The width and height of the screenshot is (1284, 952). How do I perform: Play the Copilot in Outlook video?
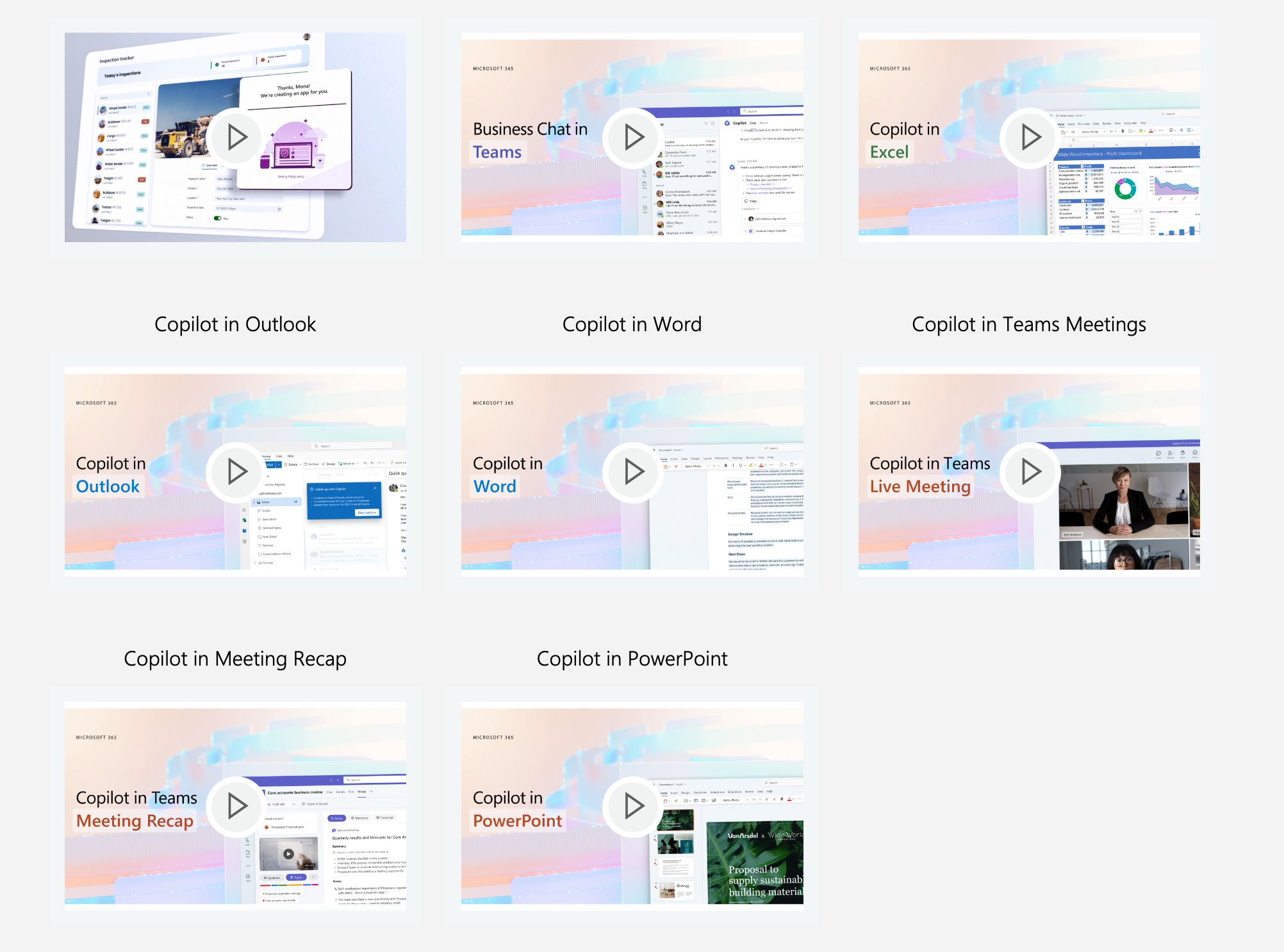pyautogui.click(x=238, y=472)
